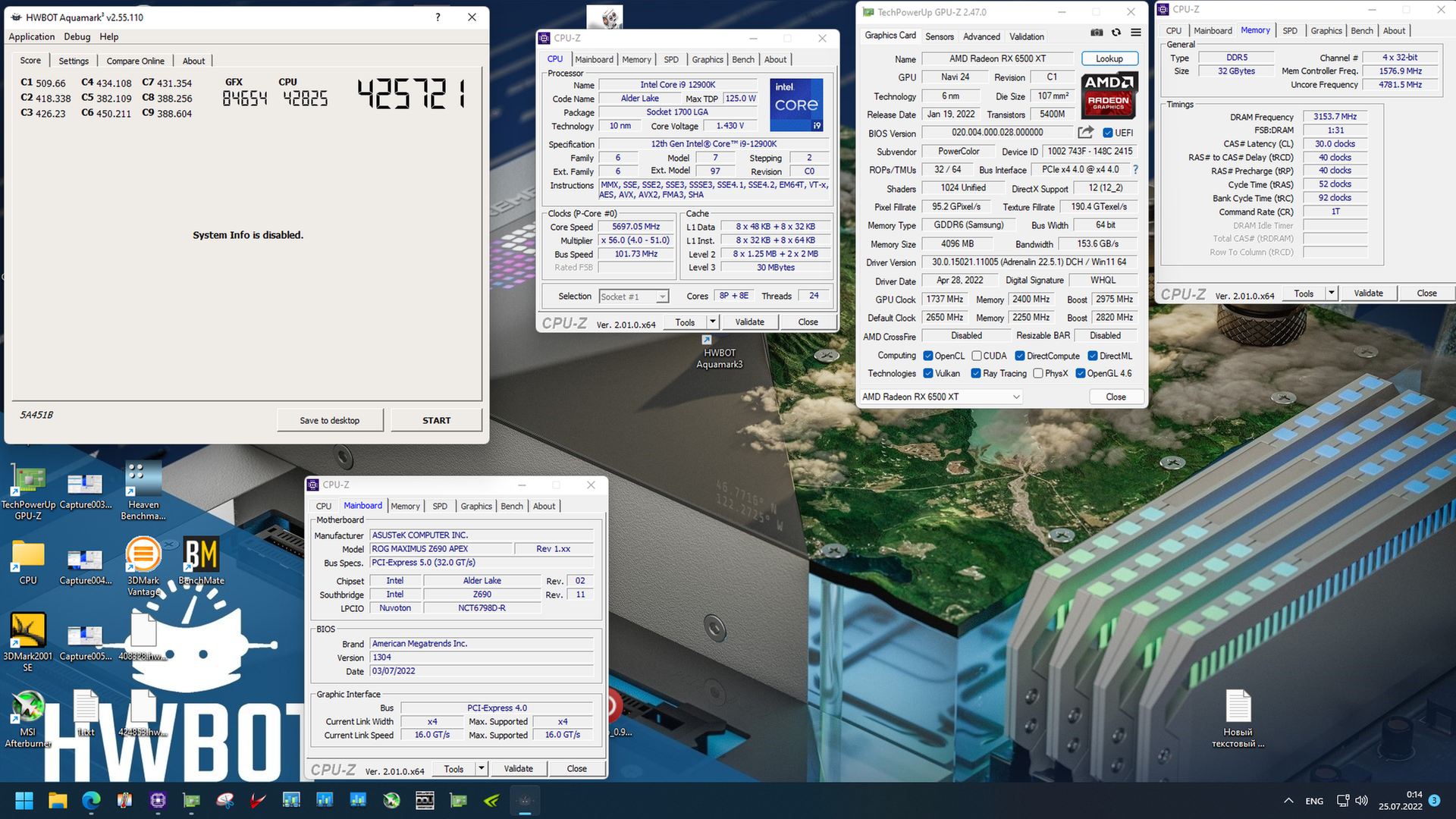Click the Intel Core i9 logo in CPU-Z
1456x819 pixels.
pyautogui.click(x=796, y=105)
